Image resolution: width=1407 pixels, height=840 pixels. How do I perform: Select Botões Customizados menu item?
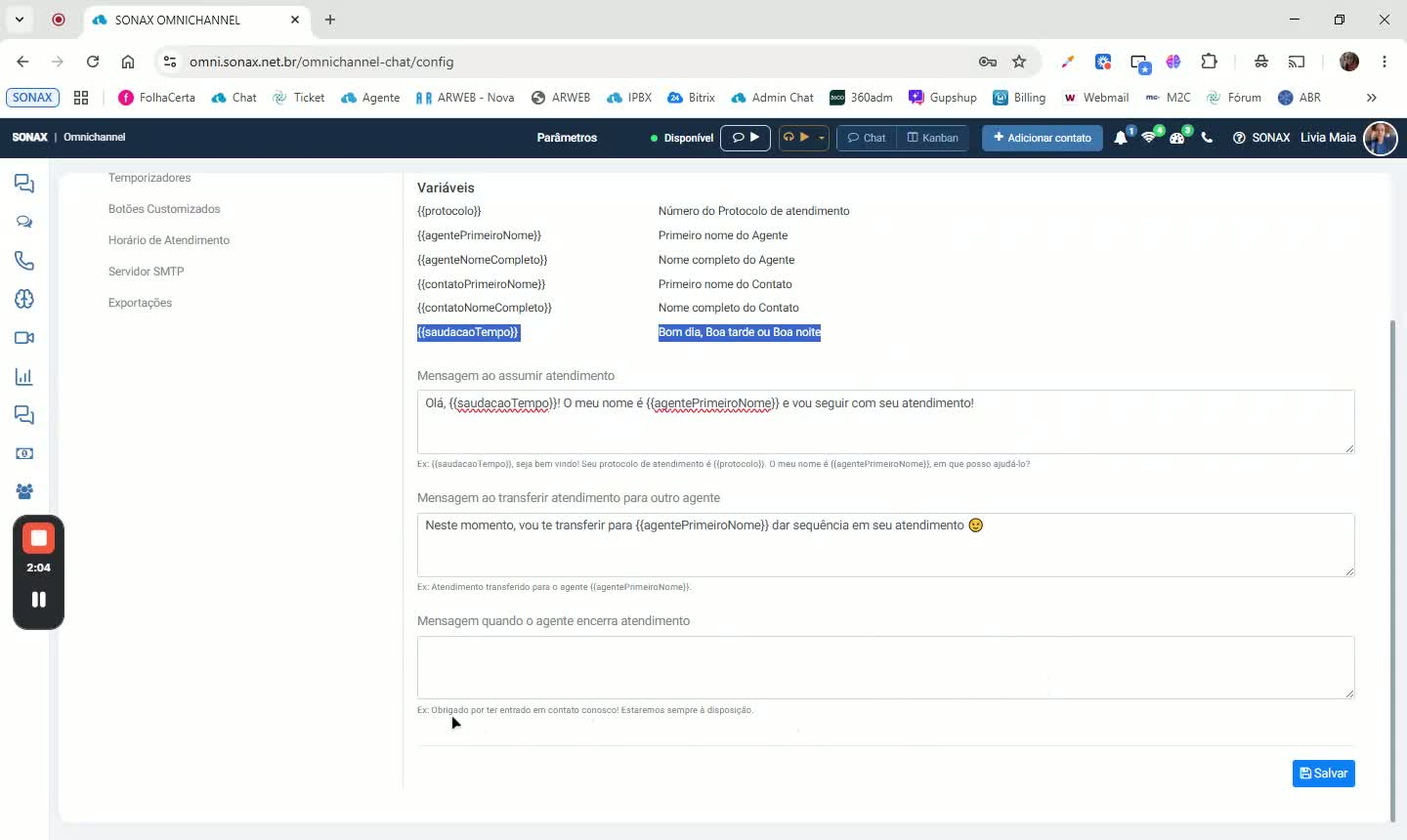click(164, 209)
